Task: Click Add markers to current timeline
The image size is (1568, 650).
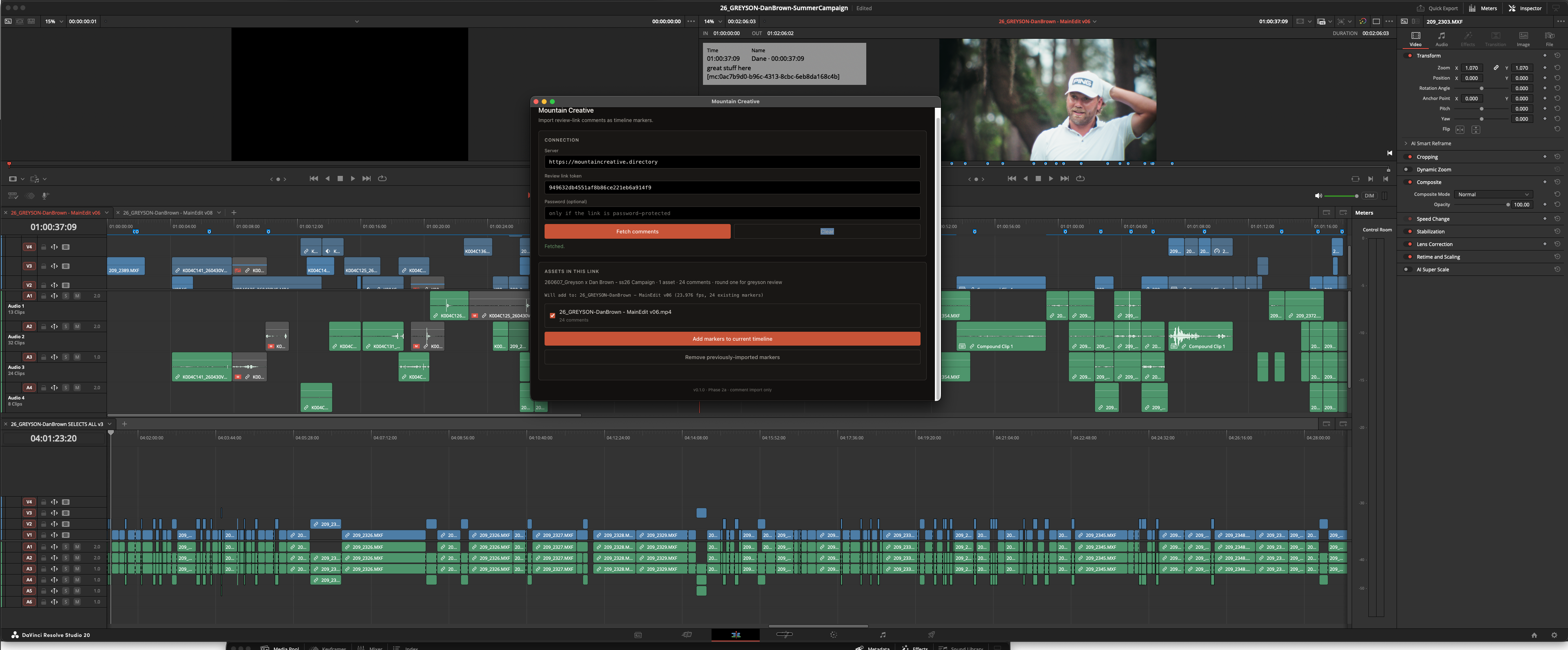Action: click(732, 338)
